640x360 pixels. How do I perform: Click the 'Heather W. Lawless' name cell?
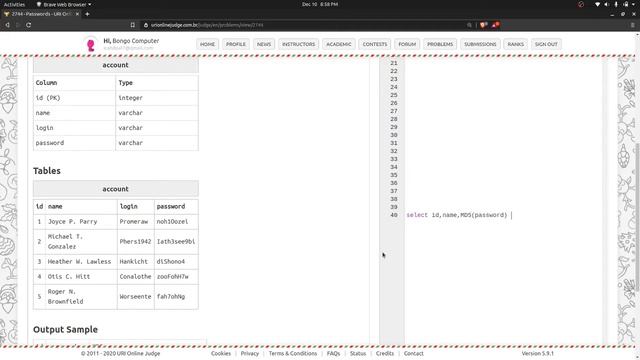(x=81, y=262)
